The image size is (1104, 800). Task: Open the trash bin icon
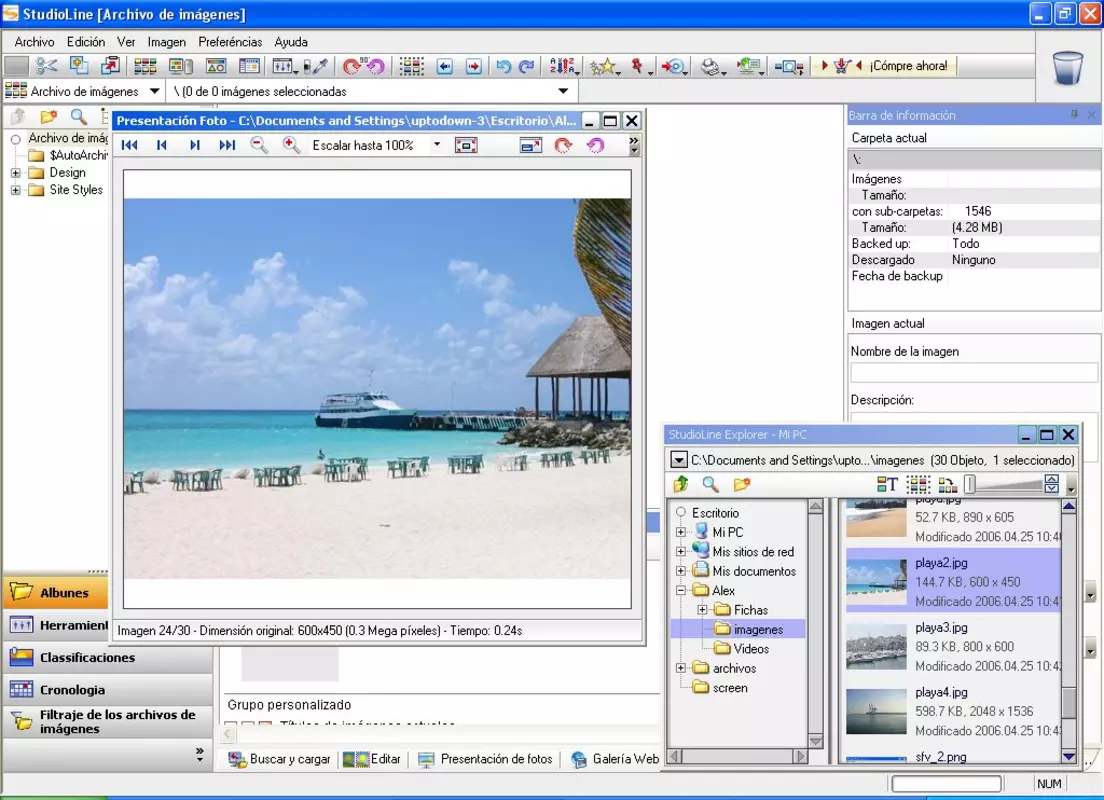pos(1067,68)
